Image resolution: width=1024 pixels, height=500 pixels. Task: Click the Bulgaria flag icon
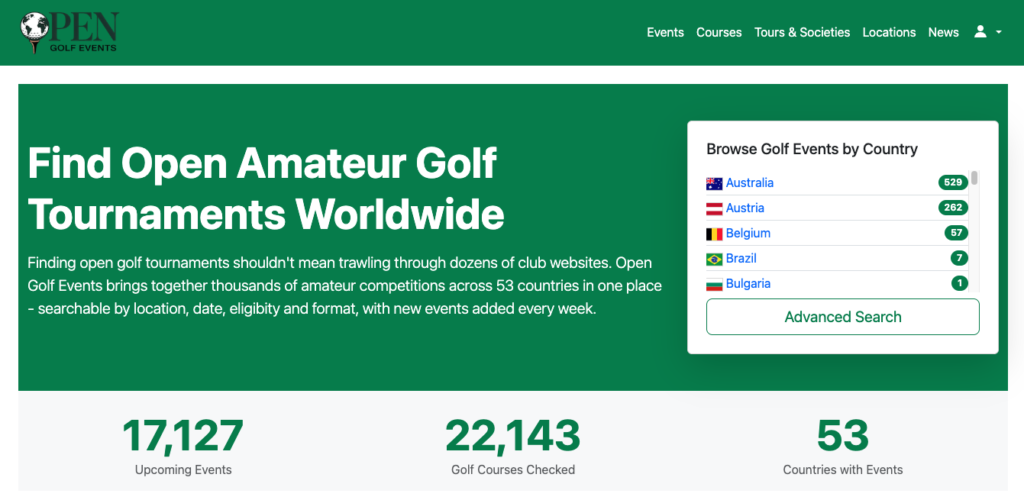[714, 285]
